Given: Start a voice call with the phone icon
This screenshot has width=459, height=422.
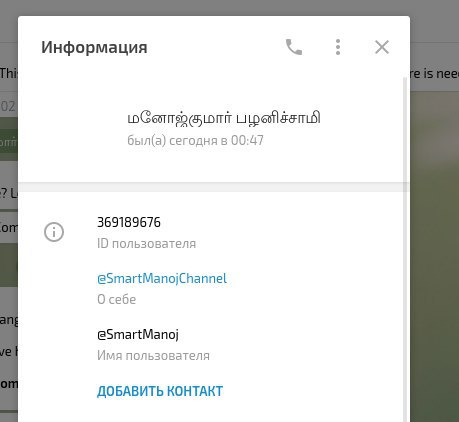Looking at the screenshot, I should tap(294, 47).
